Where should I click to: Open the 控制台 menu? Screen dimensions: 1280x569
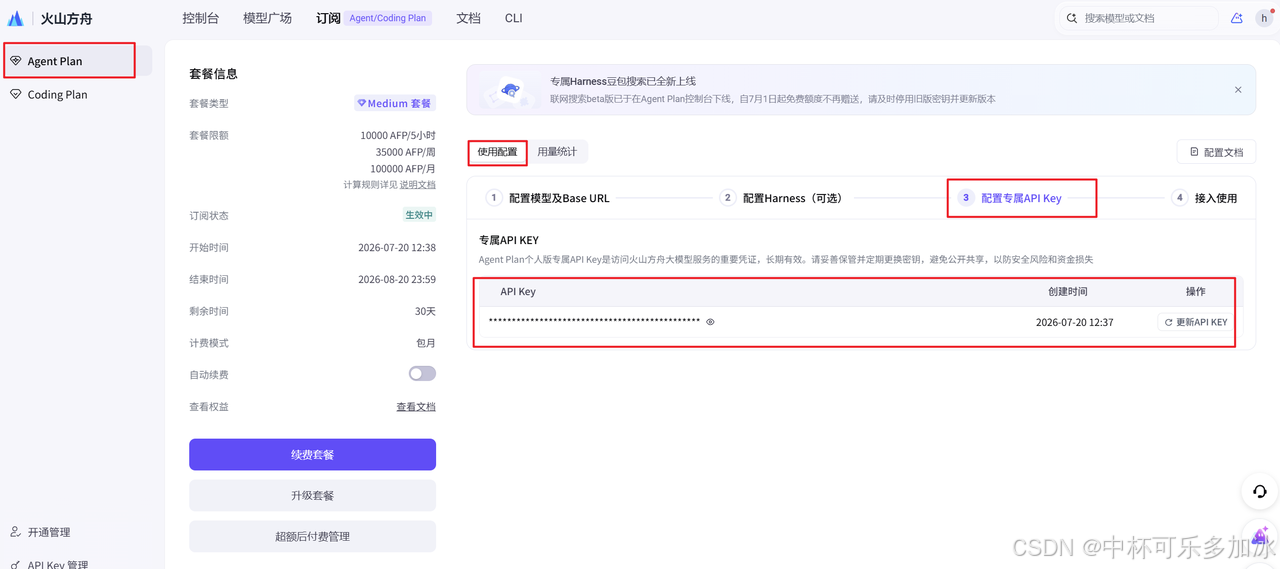point(200,18)
